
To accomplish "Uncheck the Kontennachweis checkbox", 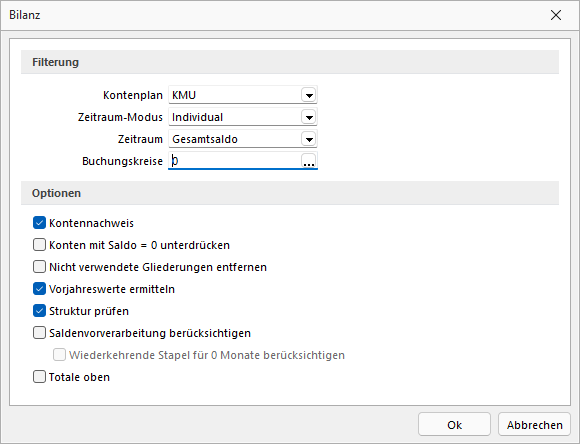I will 39,223.
